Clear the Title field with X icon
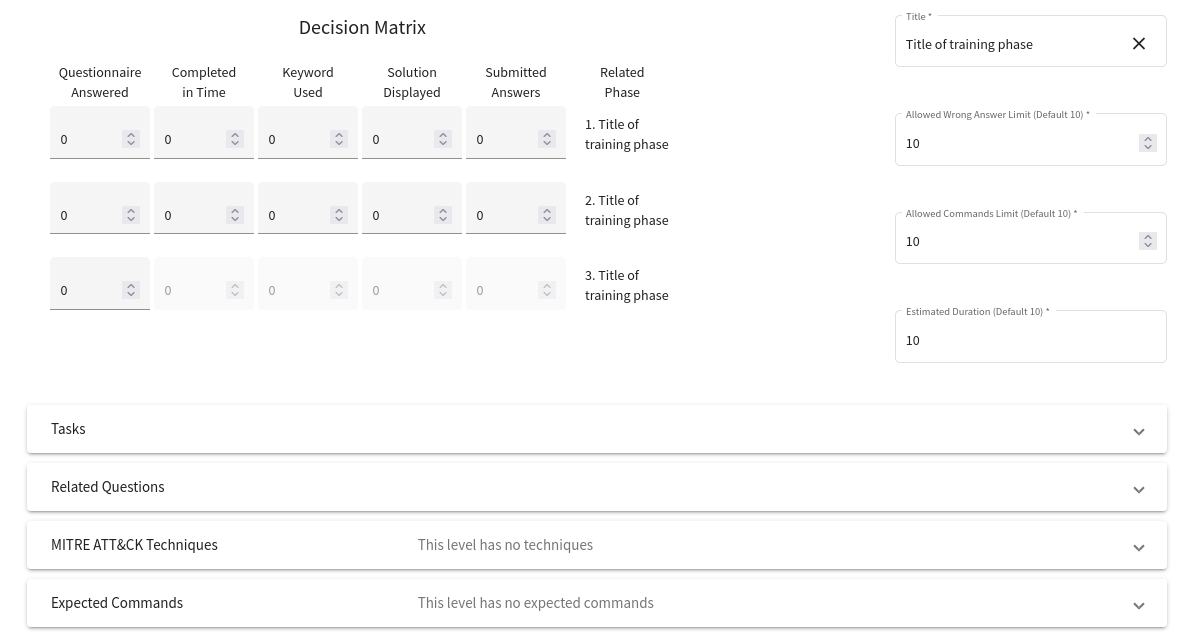Viewport: 1194px width, 641px height. [x=1138, y=44]
